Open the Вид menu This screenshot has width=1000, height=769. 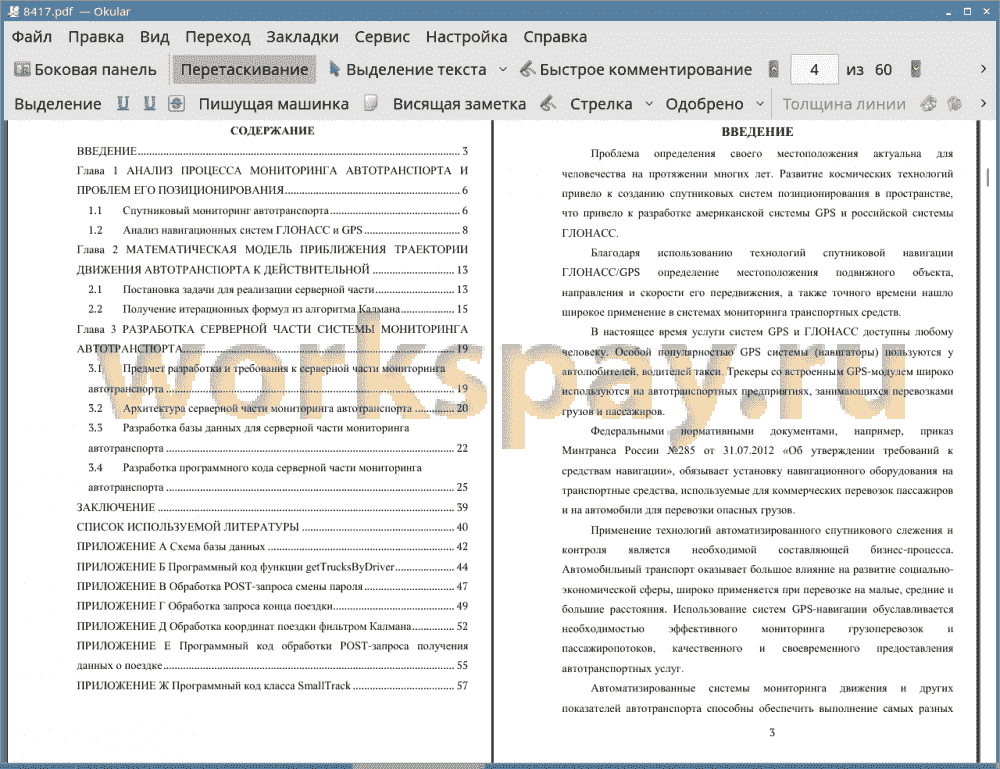point(154,37)
